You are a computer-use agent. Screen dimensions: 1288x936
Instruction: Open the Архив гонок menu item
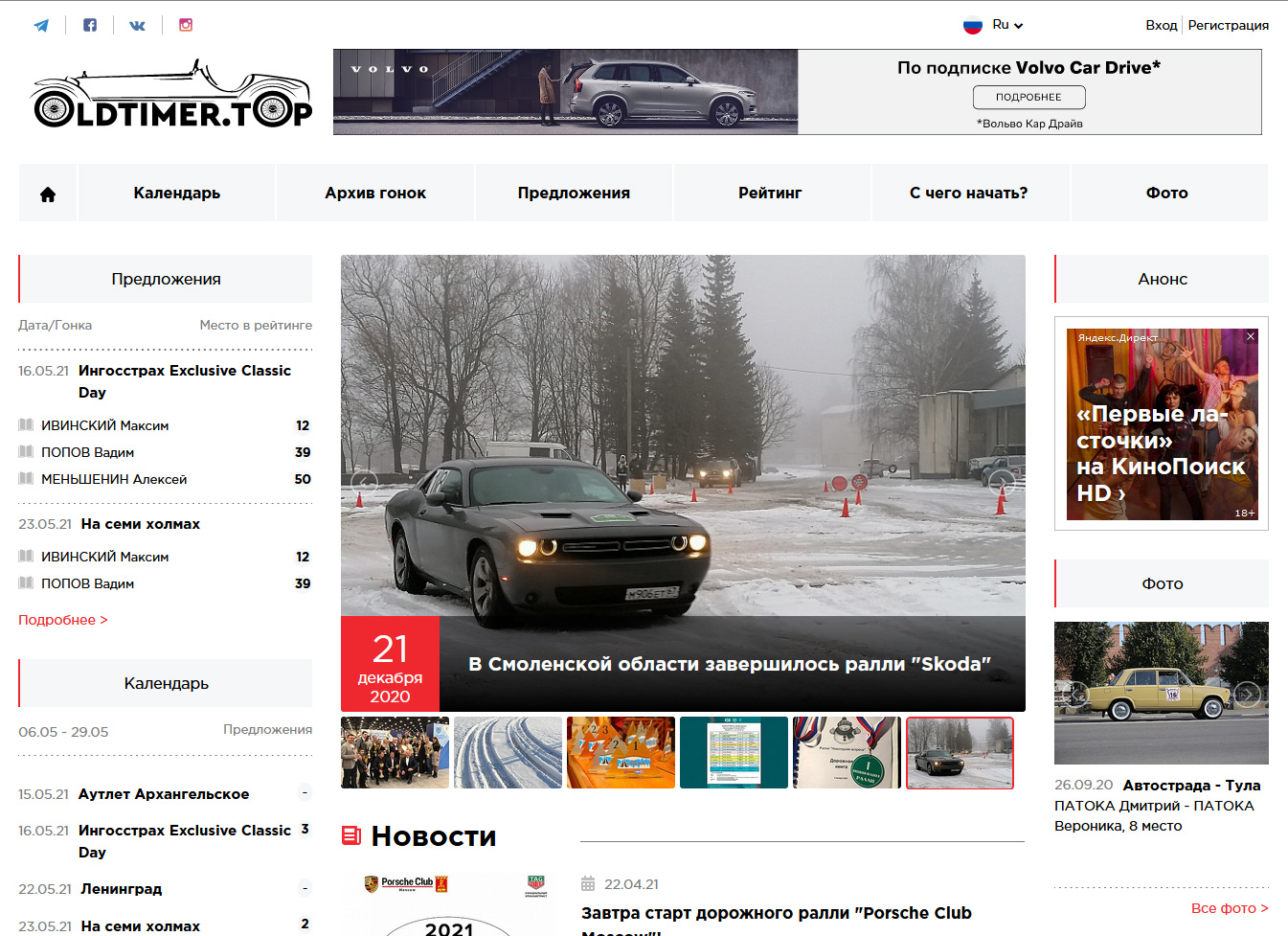[x=375, y=194]
